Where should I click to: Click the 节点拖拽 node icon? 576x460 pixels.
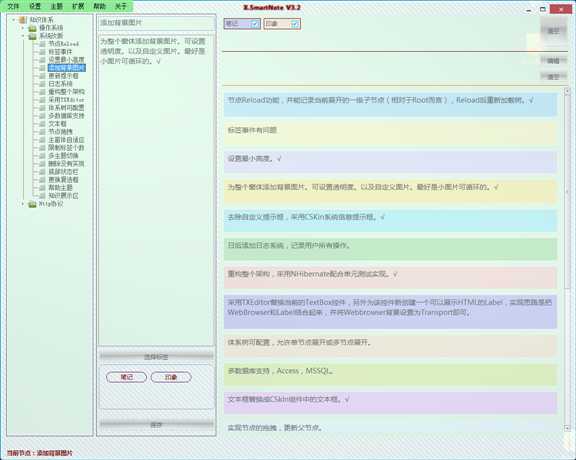[x=42, y=132]
